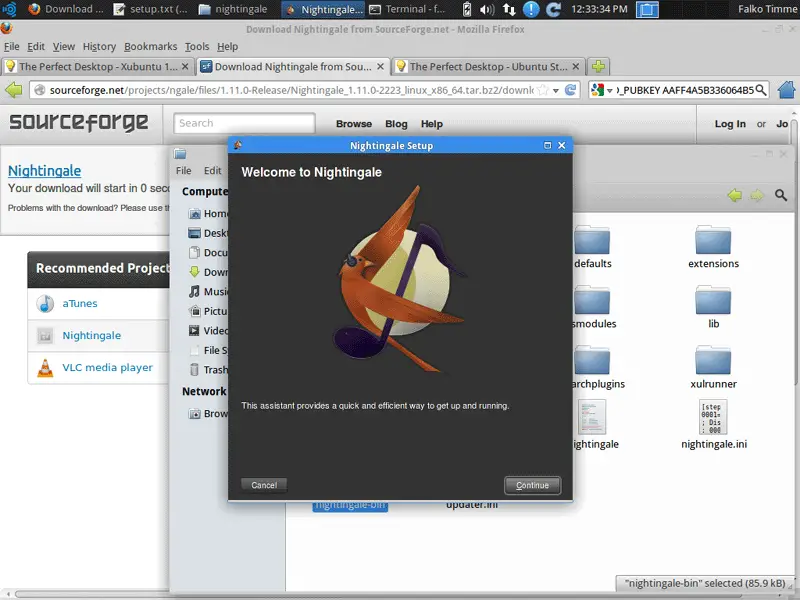Select Browse Network in file manager sidebar
This screenshot has height=600, width=800.
[x=207, y=414]
